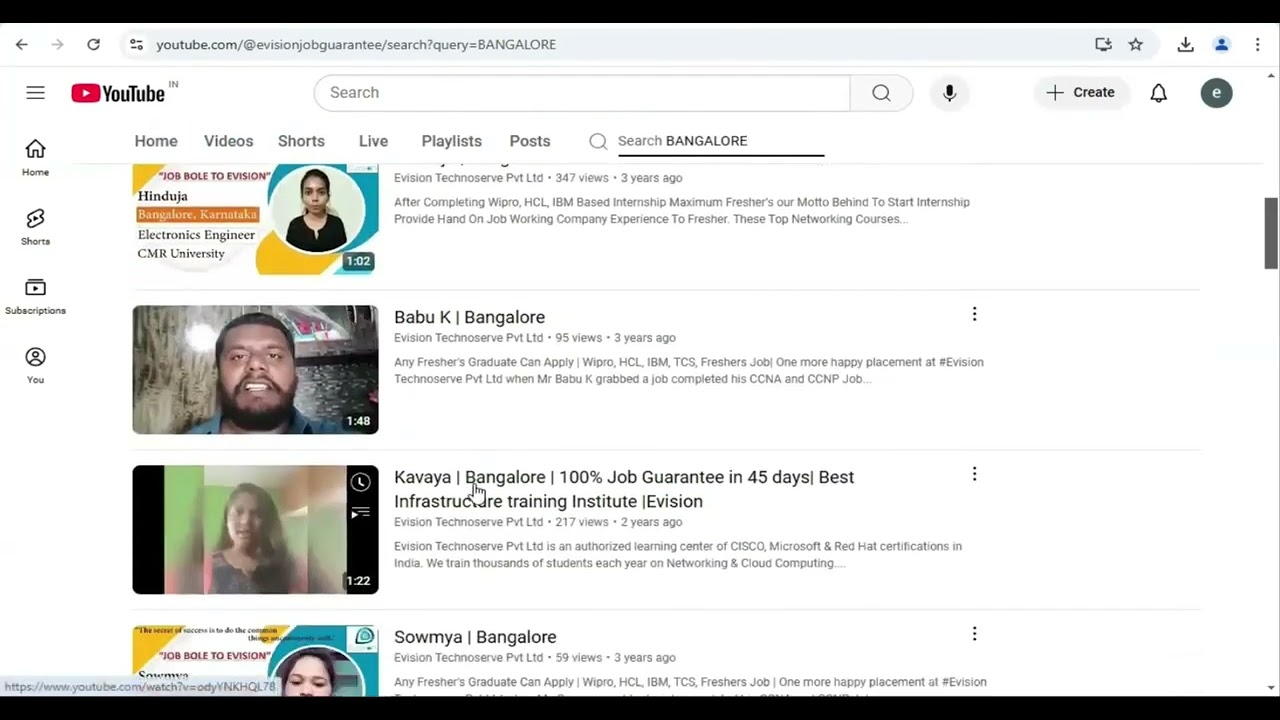Open the Babu K | Bangalore video title
The image size is (1280, 720).
point(469,317)
